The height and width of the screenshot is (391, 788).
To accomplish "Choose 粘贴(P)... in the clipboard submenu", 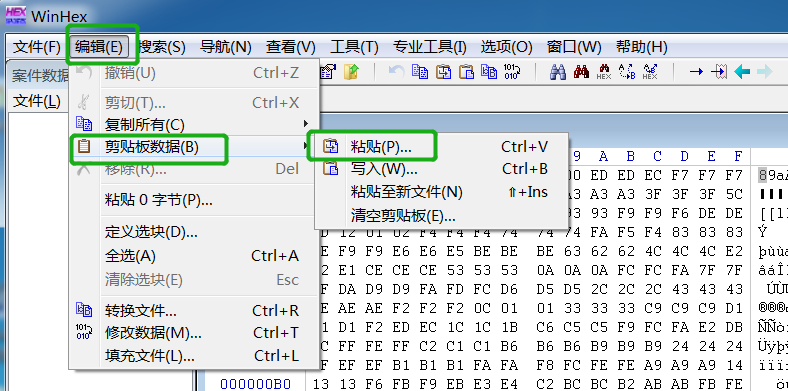I will pyautogui.click(x=441, y=147).
